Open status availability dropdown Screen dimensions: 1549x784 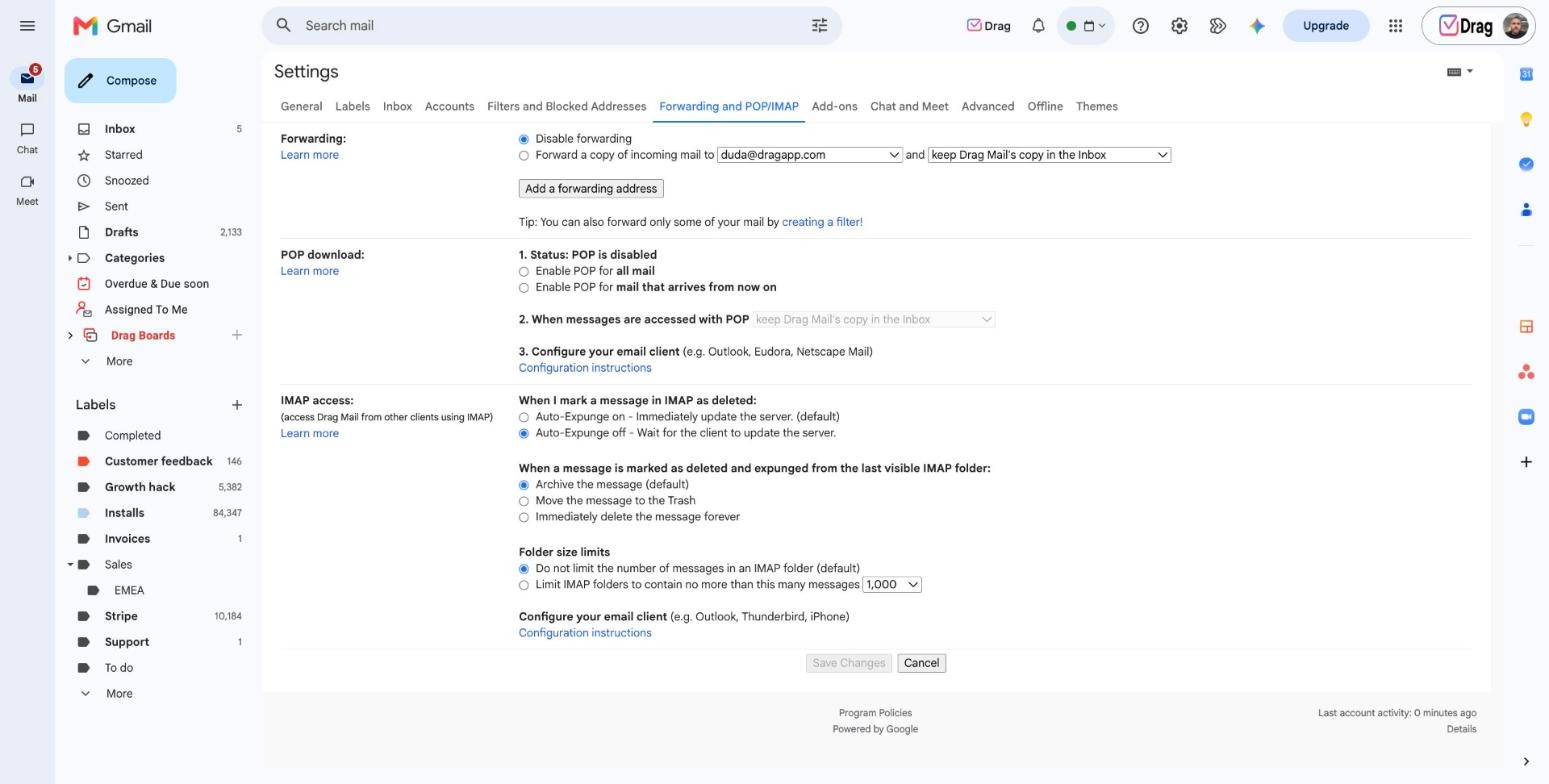1085,26
